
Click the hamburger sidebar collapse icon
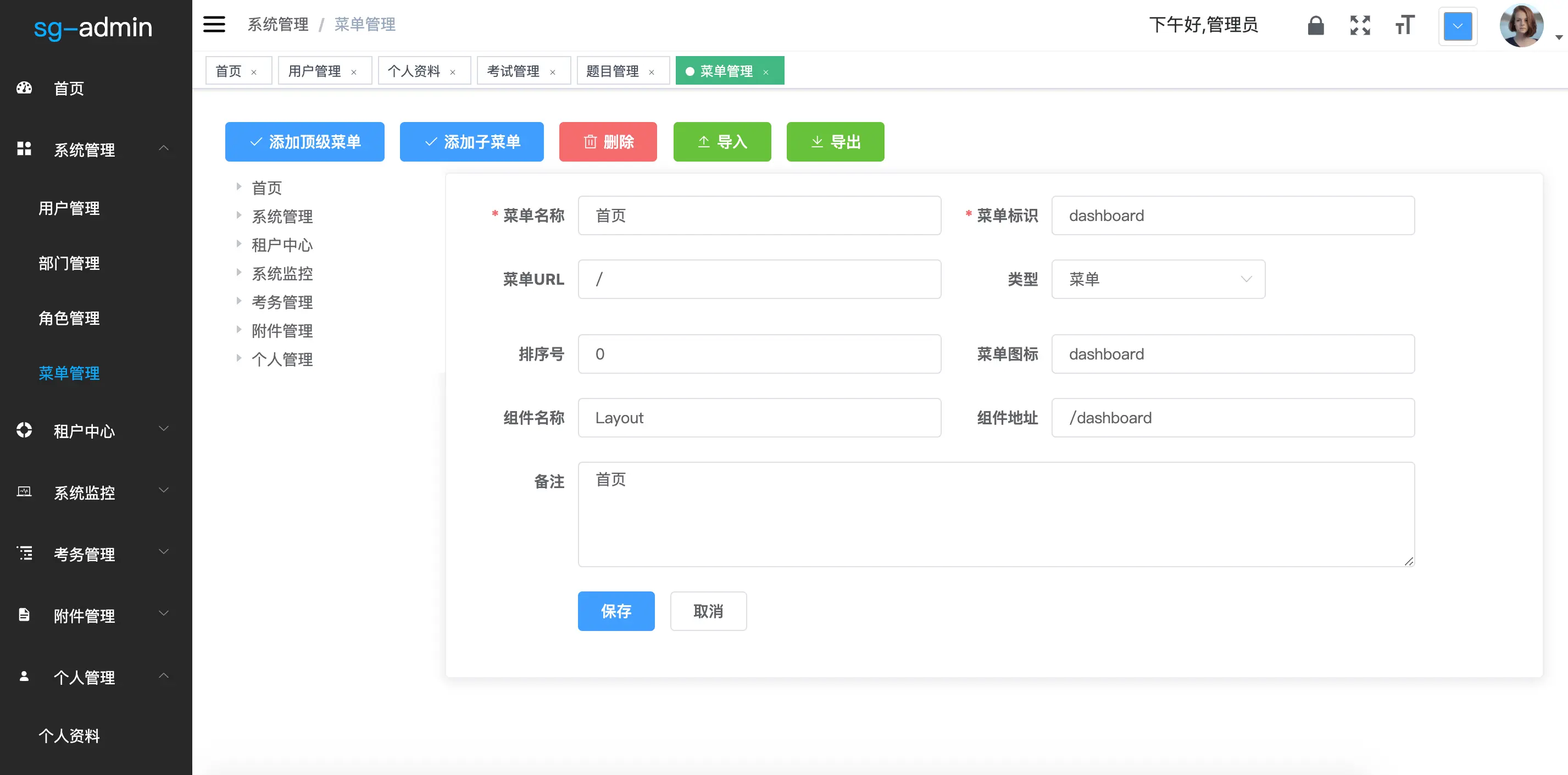point(214,24)
